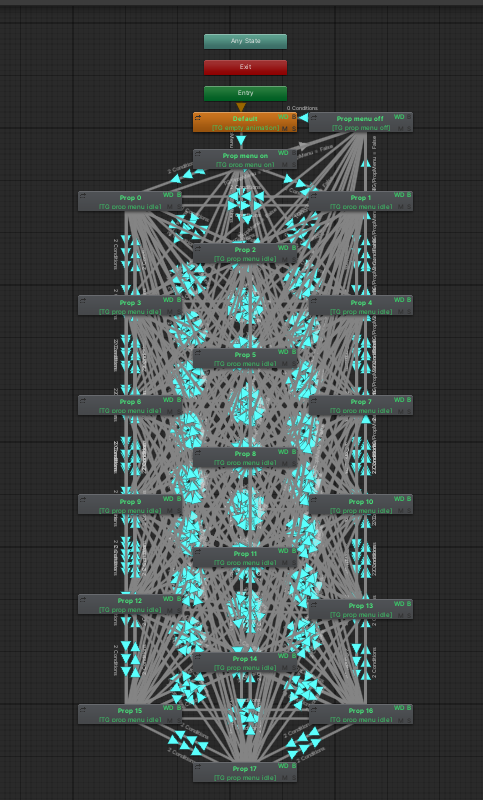Select the 0 Conditions transition arrow into Default

303,118
